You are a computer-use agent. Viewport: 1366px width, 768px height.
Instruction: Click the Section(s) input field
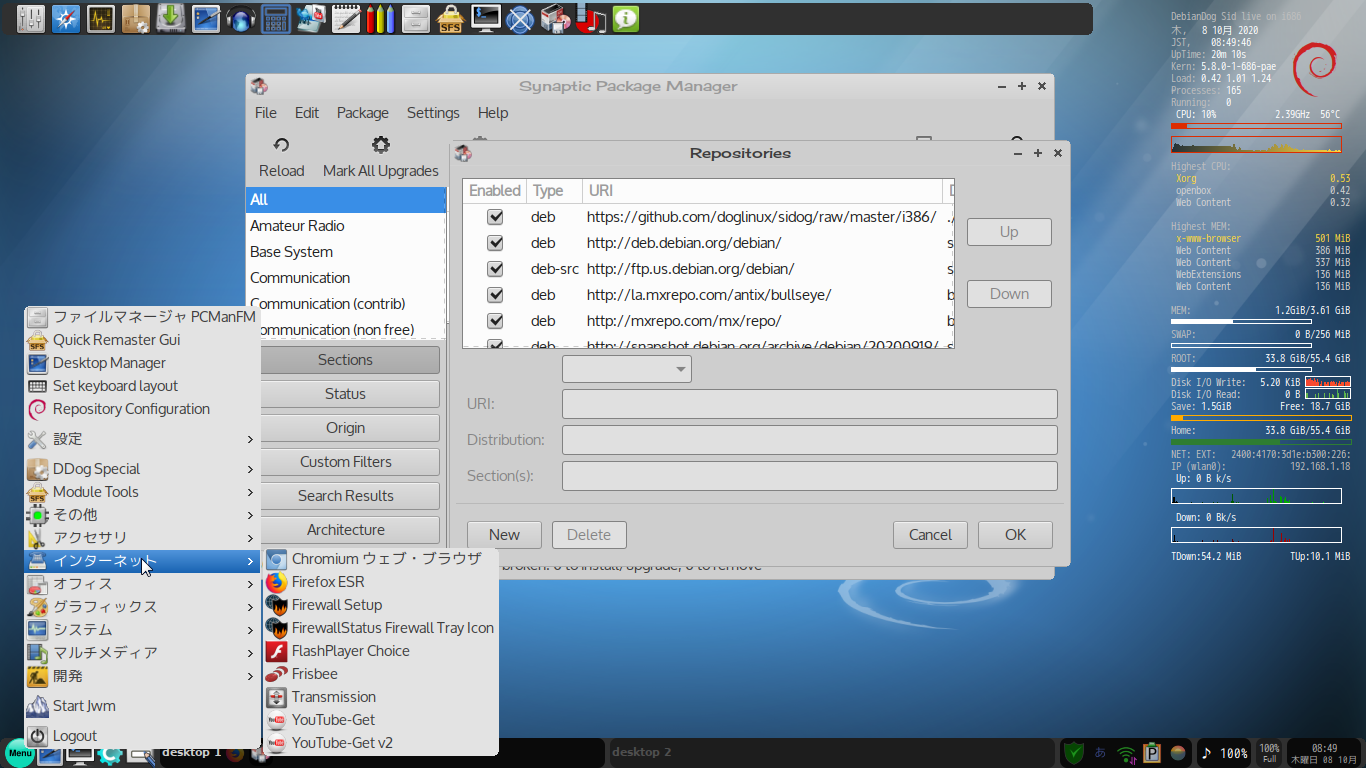pyautogui.click(x=810, y=476)
